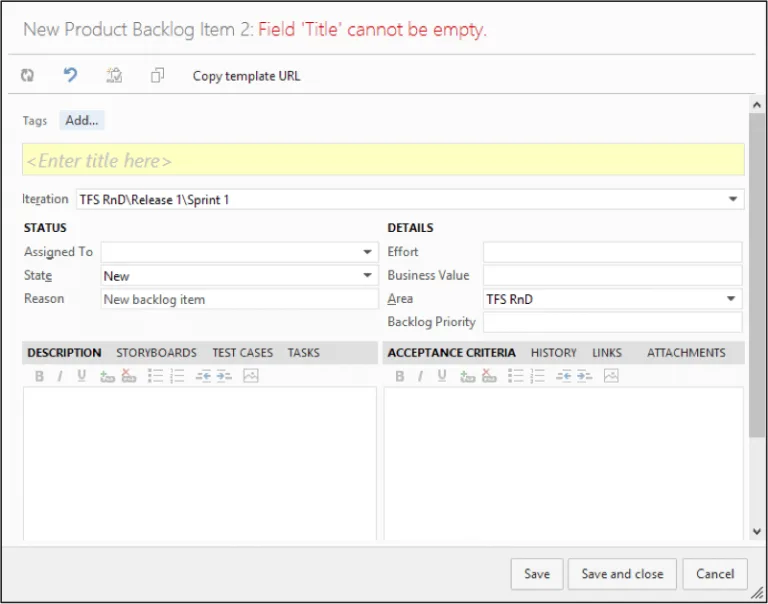Toggle Underline in Acceptance Criteria editor
The image size is (768, 604).
[x=442, y=376]
